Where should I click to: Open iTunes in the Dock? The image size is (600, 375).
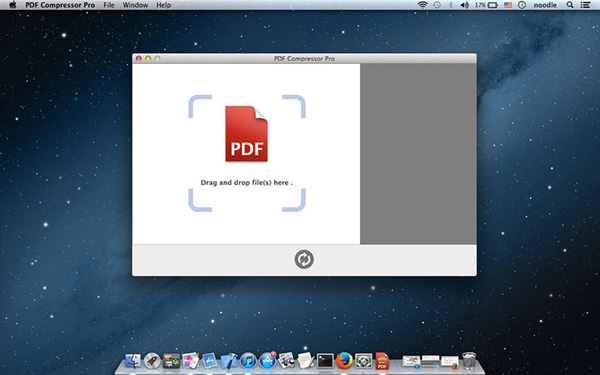pyautogui.click(x=248, y=361)
